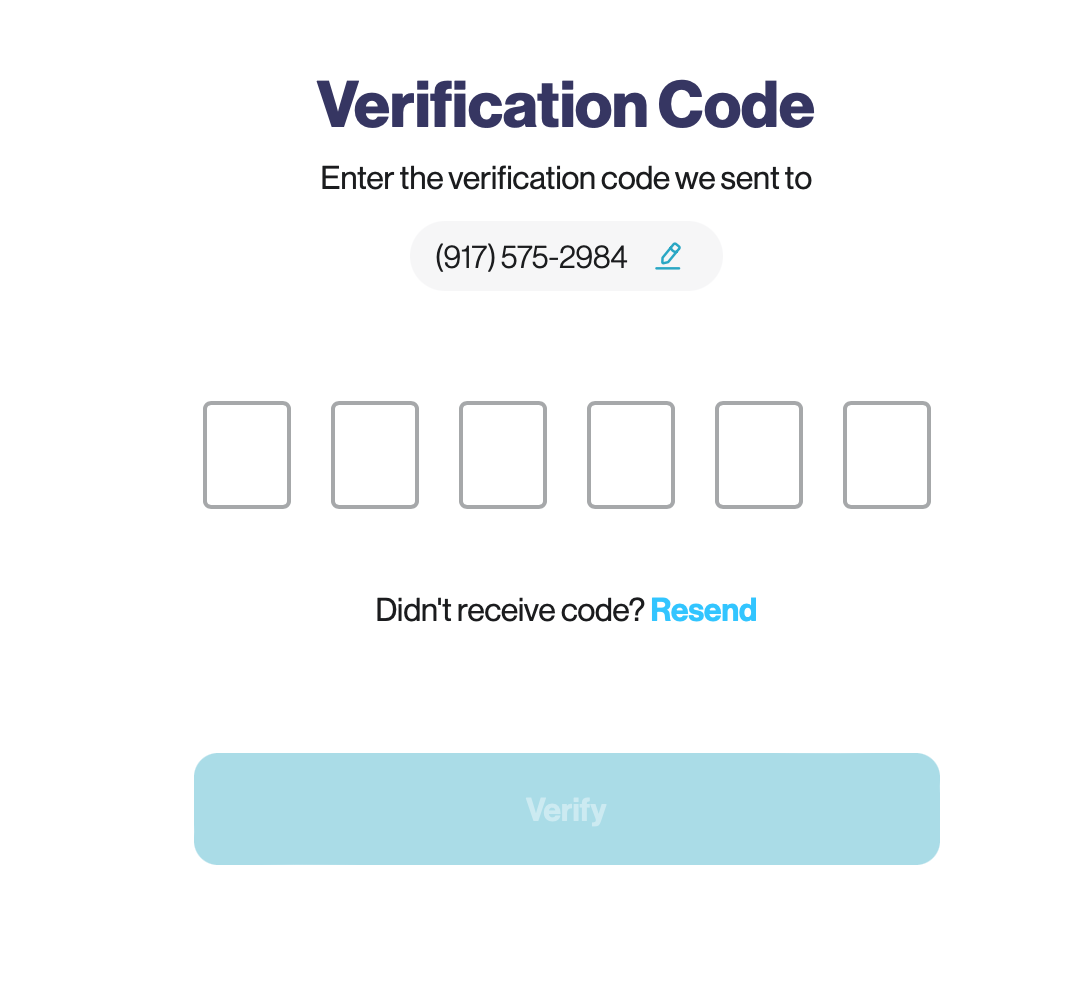Click the 'Enter the verification code we sent to' text
The width and height of the screenshot is (1088, 1004).
point(566,178)
